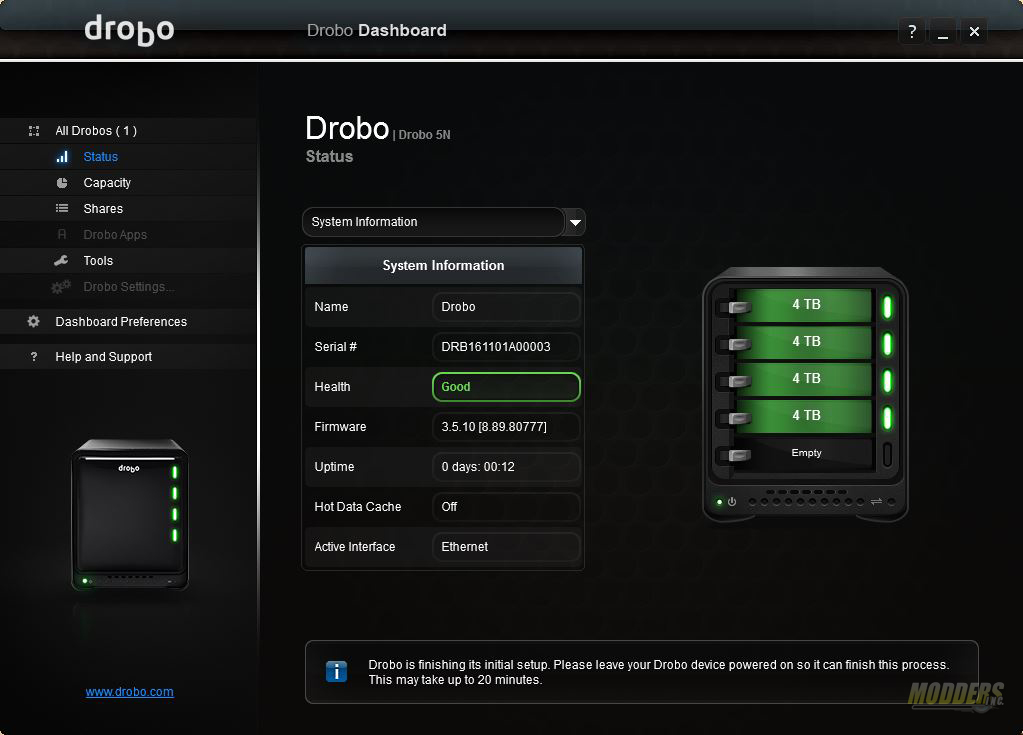Click the Capacity pie-chart icon
The image size is (1023, 735).
[x=62, y=183]
